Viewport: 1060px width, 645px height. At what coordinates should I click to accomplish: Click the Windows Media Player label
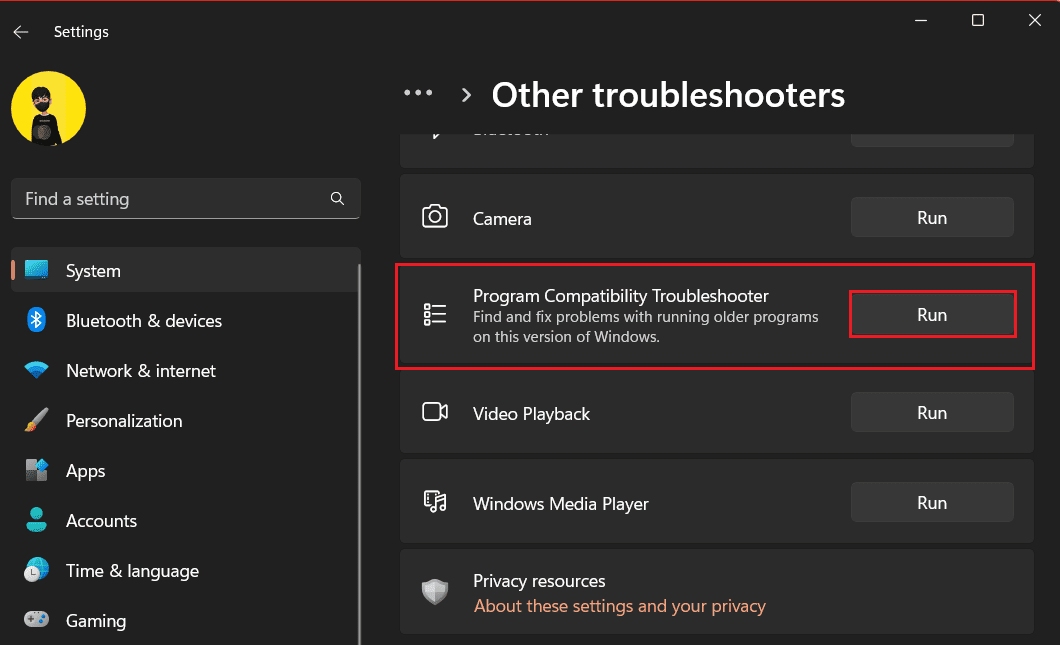point(560,504)
